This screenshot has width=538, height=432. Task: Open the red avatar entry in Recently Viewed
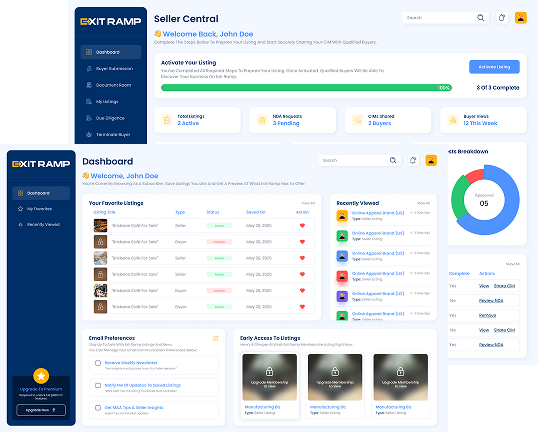pos(342,276)
